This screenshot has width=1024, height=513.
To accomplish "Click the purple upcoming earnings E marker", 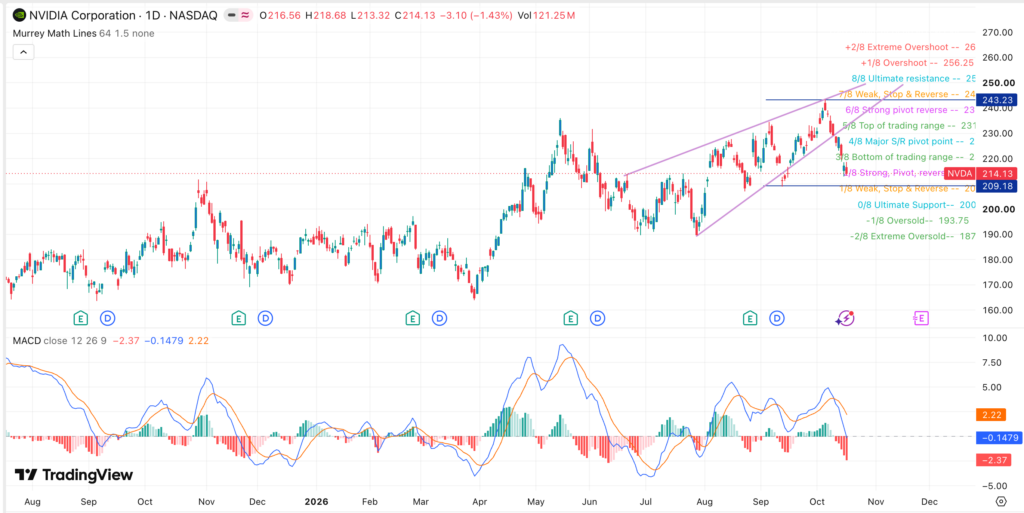I will pyautogui.click(x=920, y=319).
